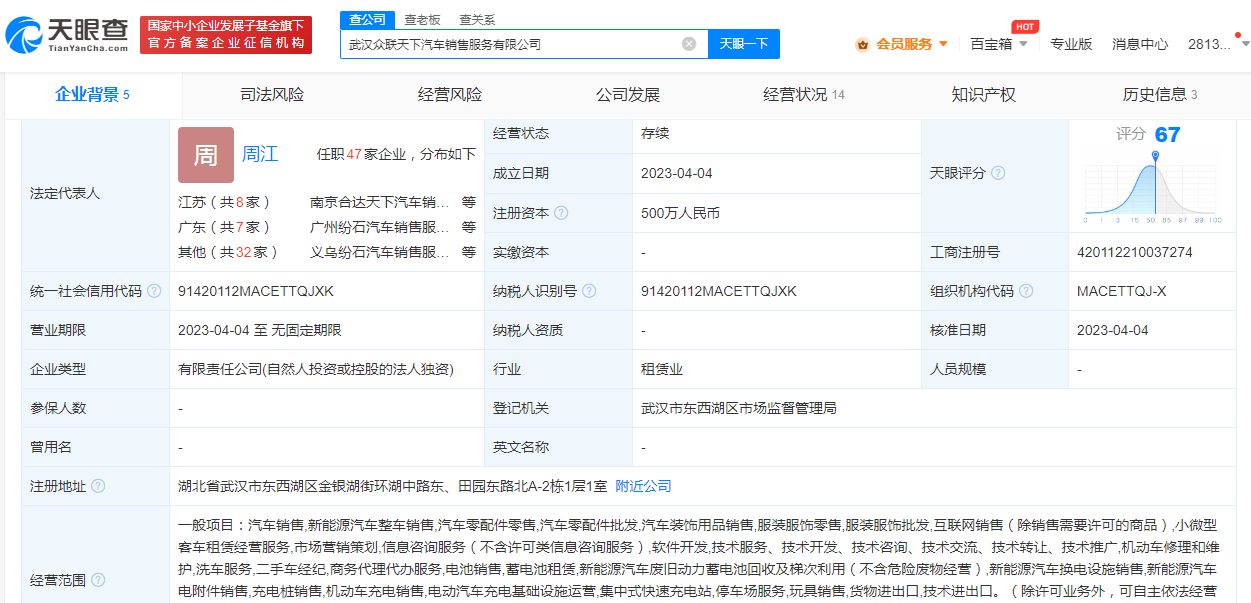Switch to the 司法风险 tab

click(271, 95)
